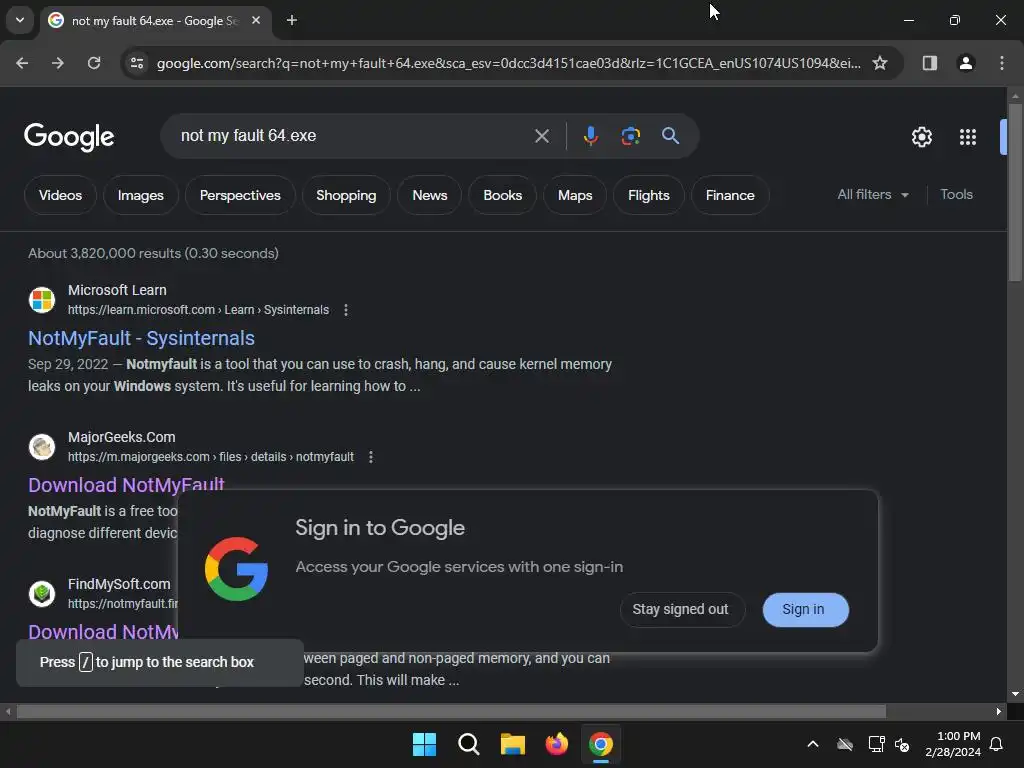Click the OneDrive cloud tray icon

[x=845, y=744]
